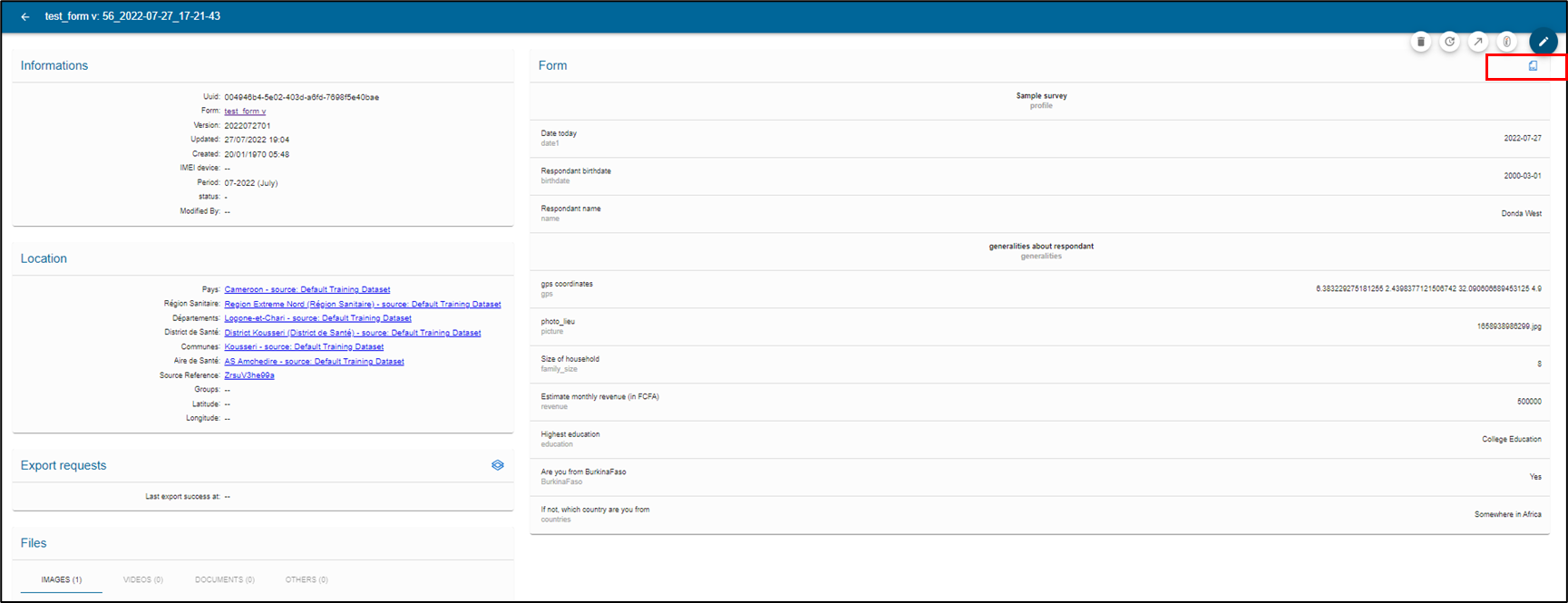Click the Highest education question label
The height and width of the screenshot is (603, 1568).
(570, 434)
